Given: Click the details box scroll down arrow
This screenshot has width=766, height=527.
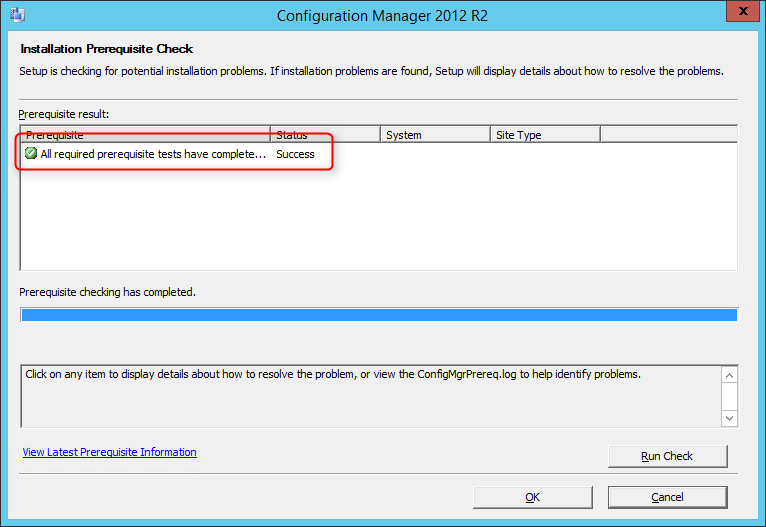Looking at the screenshot, I should 729,418.
